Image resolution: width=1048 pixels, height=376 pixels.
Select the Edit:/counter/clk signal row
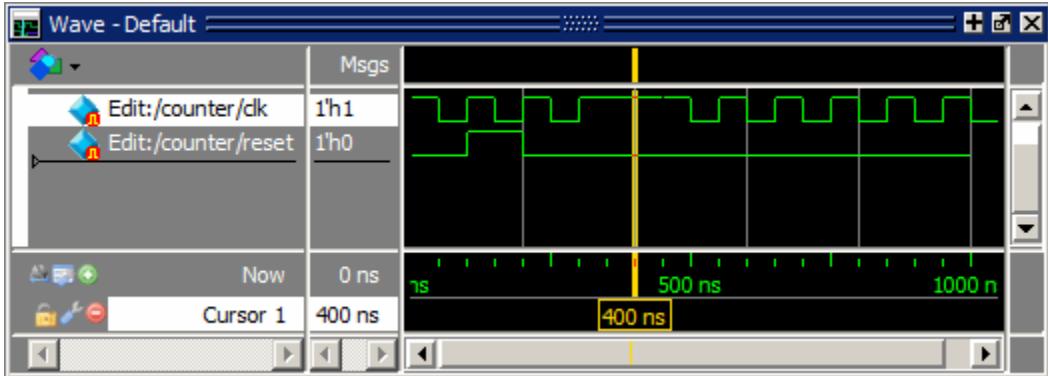(166, 109)
